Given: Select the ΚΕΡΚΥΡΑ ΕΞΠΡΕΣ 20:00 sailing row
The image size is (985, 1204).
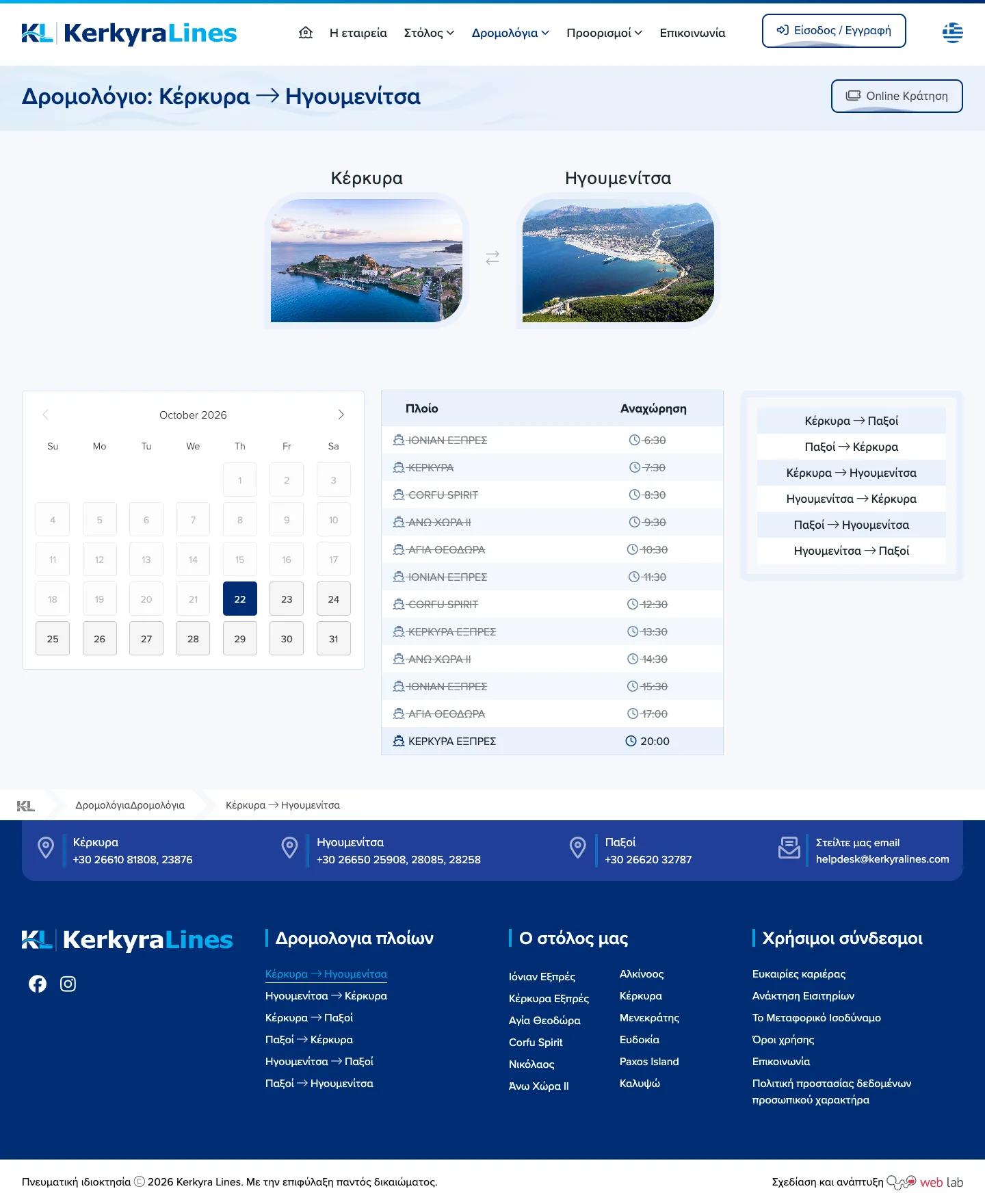Looking at the screenshot, I should tap(552, 741).
